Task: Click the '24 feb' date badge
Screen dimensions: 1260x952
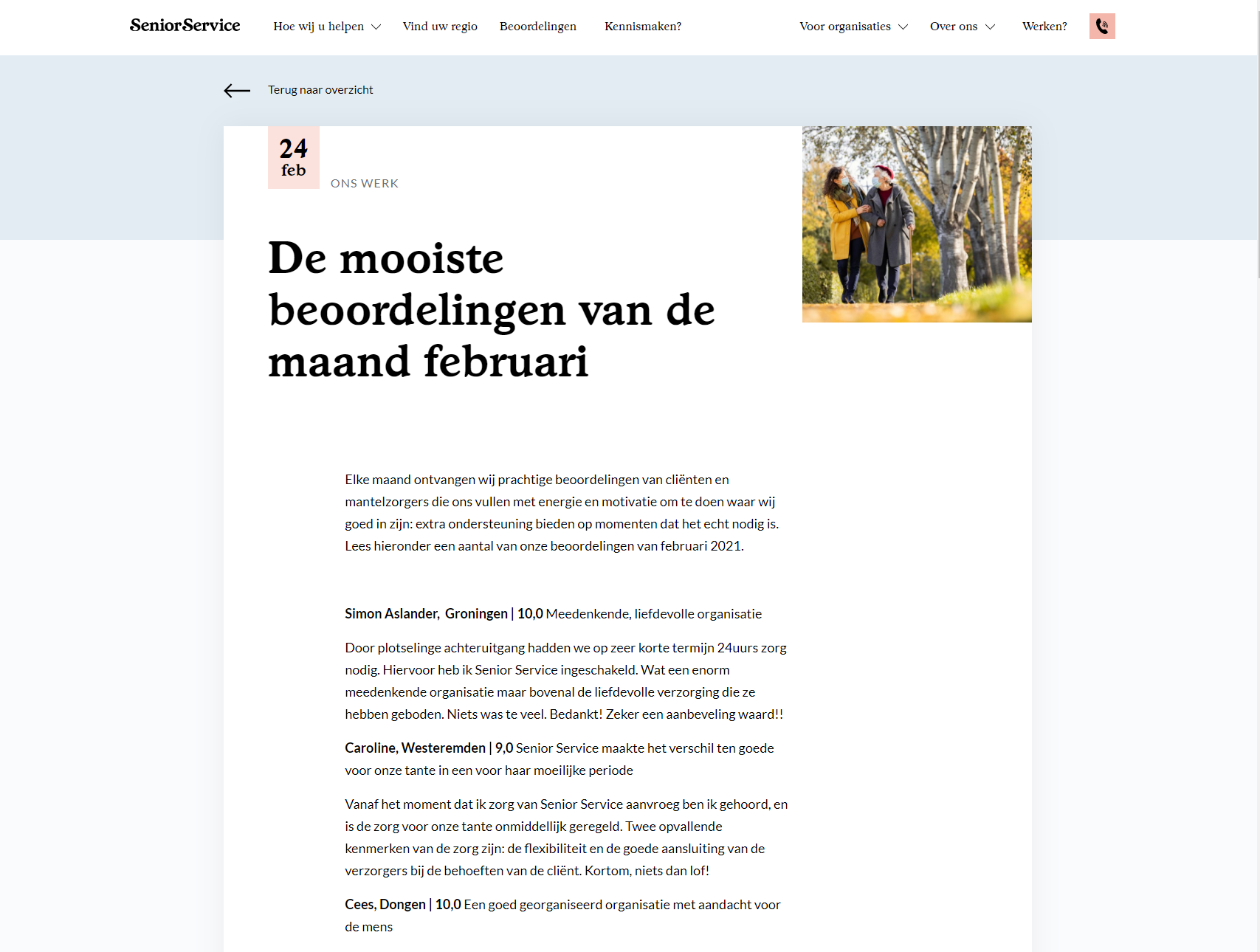Action: tap(294, 158)
